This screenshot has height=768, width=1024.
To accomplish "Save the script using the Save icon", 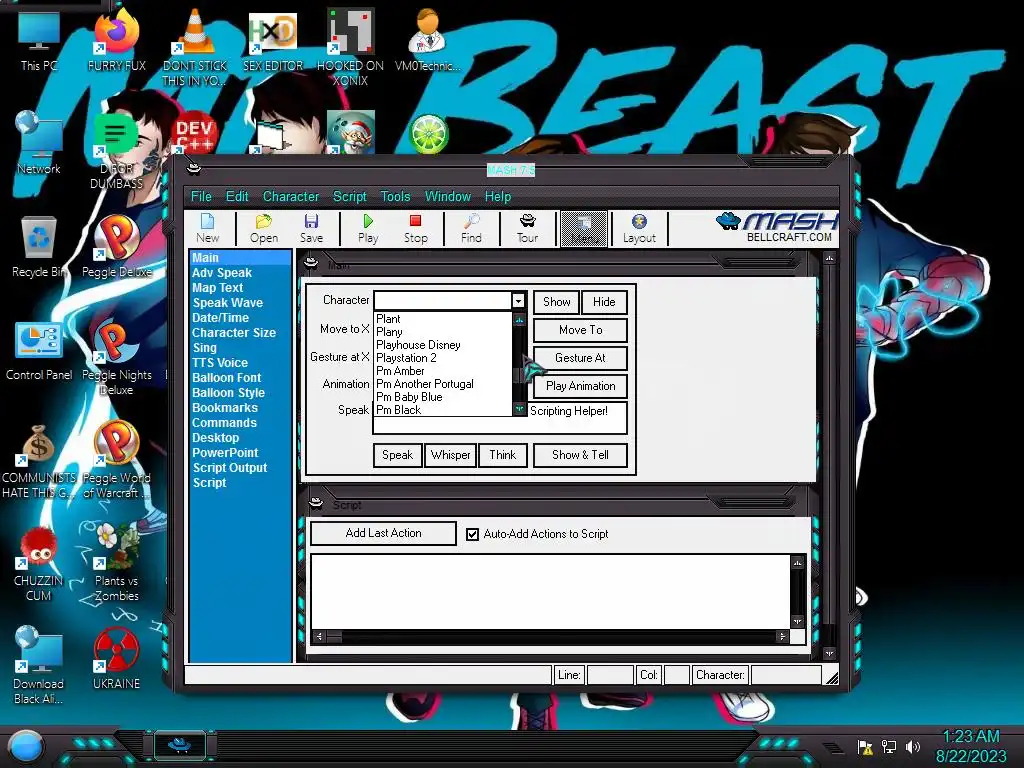I will coord(312,229).
